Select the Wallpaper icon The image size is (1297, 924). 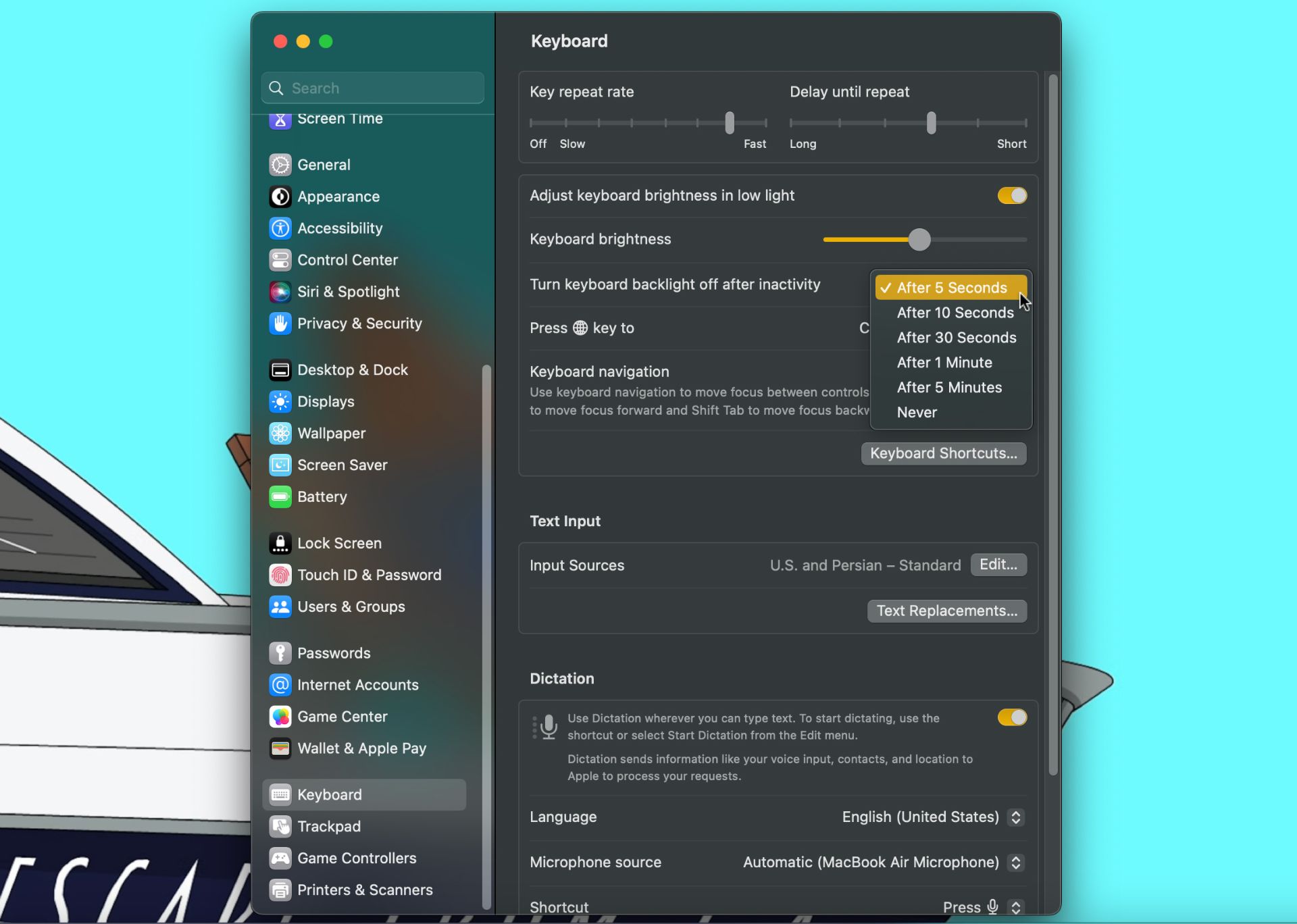(x=280, y=434)
